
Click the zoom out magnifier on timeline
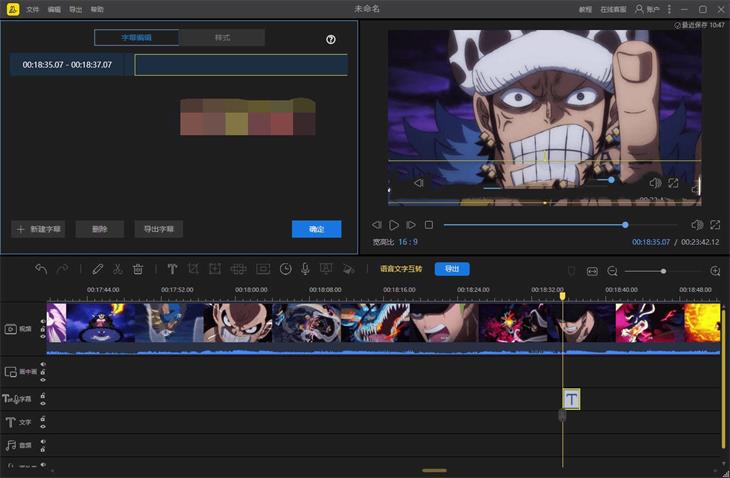click(613, 271)
